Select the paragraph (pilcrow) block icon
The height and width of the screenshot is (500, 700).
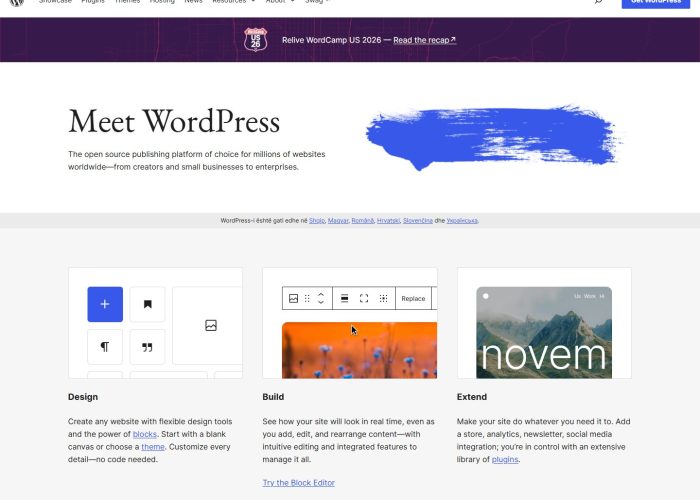point(105,347)
